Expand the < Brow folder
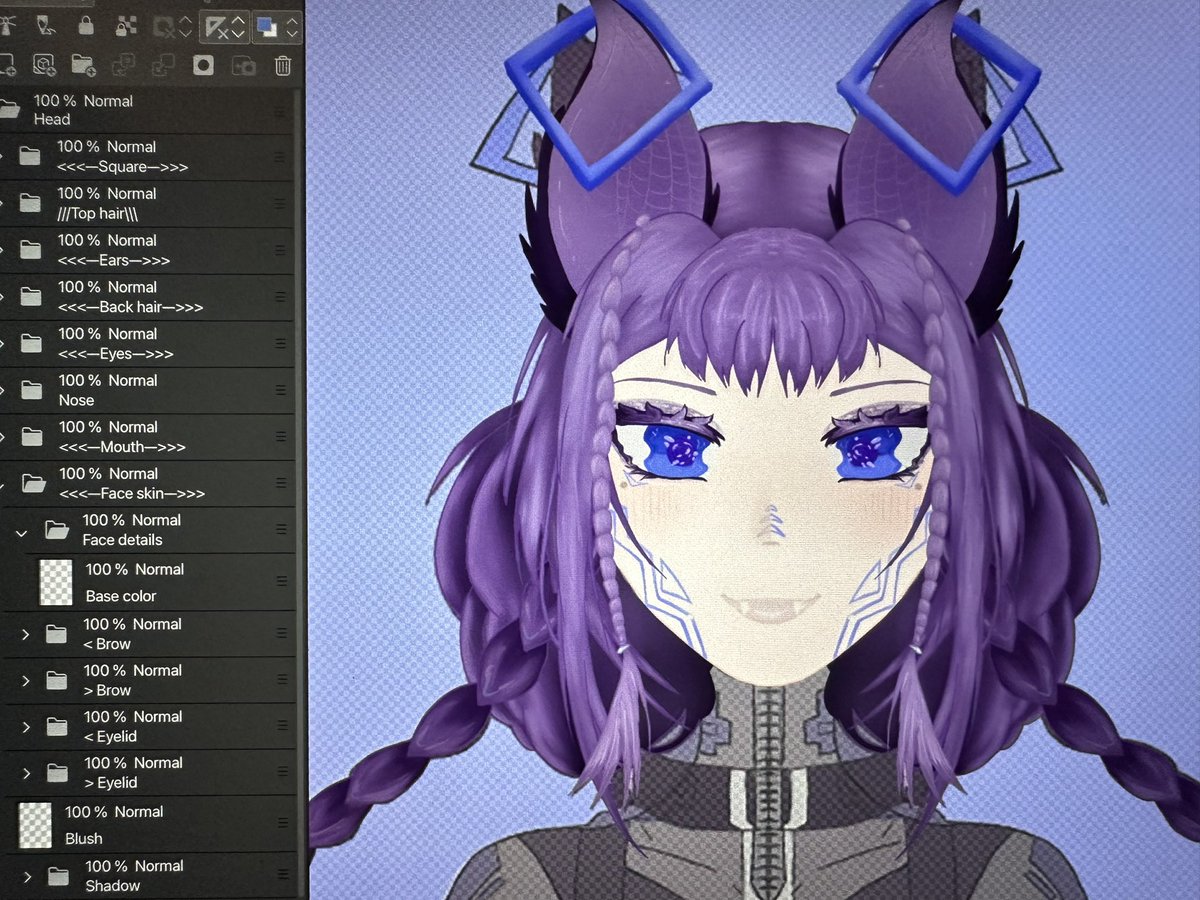This screenshot has width=1200, height=900. tap(24, 633)
